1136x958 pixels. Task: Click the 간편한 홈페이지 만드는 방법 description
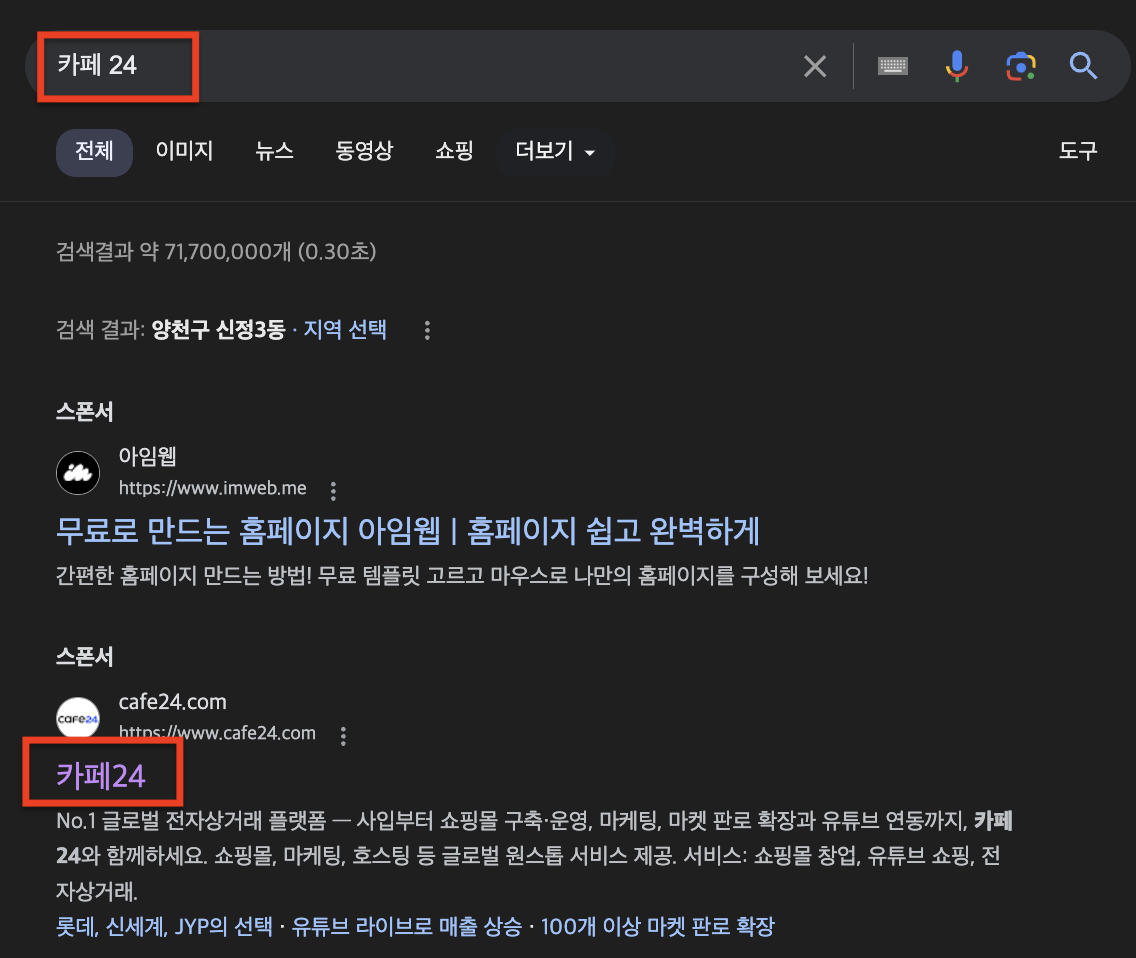[x=462, y=575]
